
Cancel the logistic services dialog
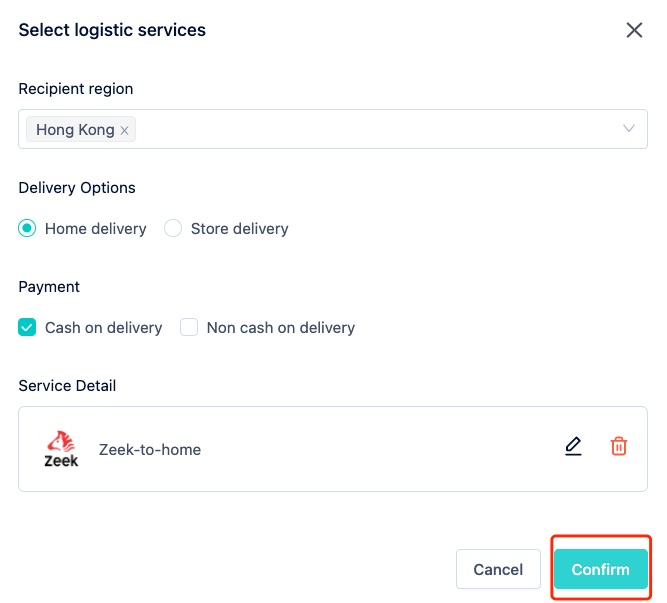click(498, 569)
